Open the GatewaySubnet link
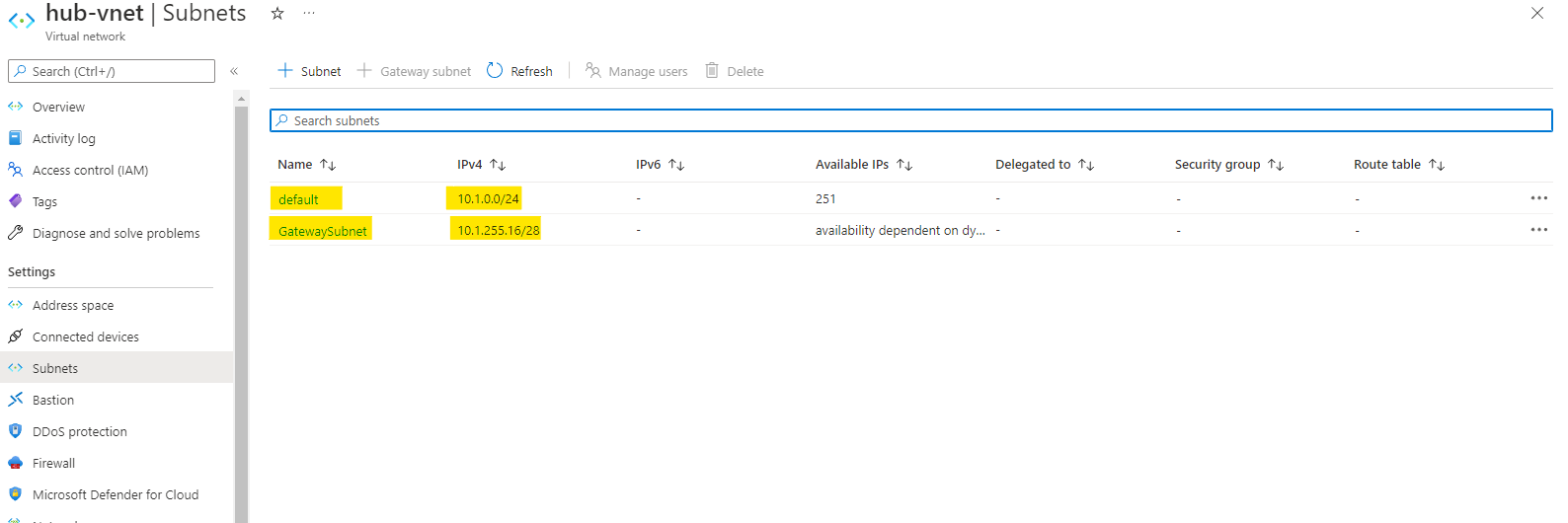This screenshot has height=523, width=1568. tap(322, 231)
